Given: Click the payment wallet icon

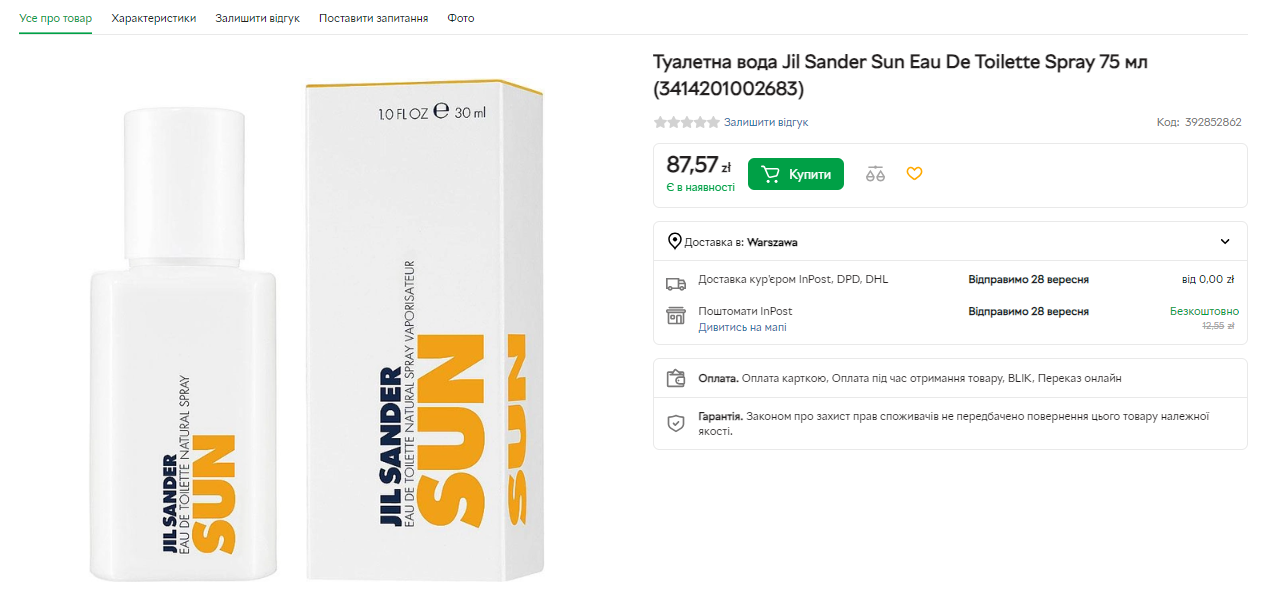Looking at the screenshot, I should pyautogui.click(x=676, y=379).
